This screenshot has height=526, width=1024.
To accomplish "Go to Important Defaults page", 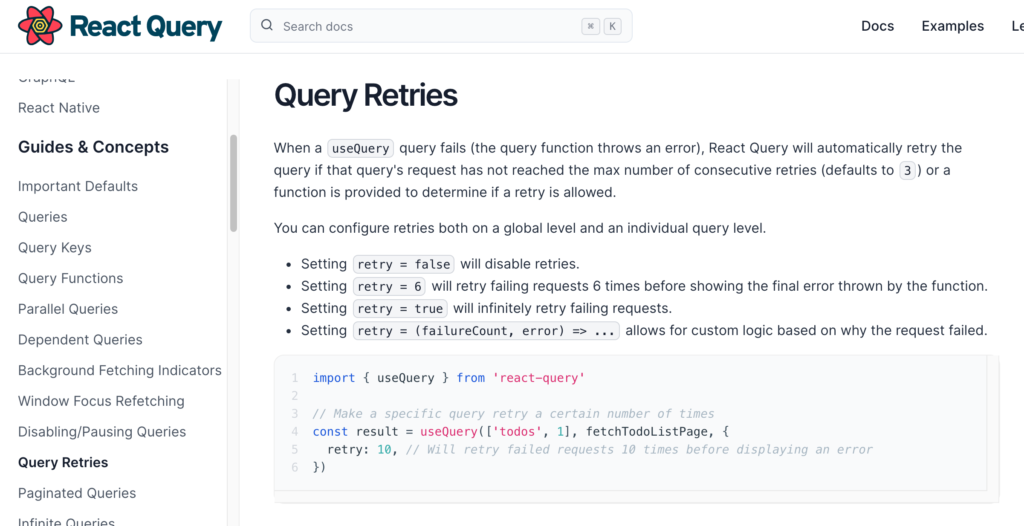I will (x=78, y=186).
